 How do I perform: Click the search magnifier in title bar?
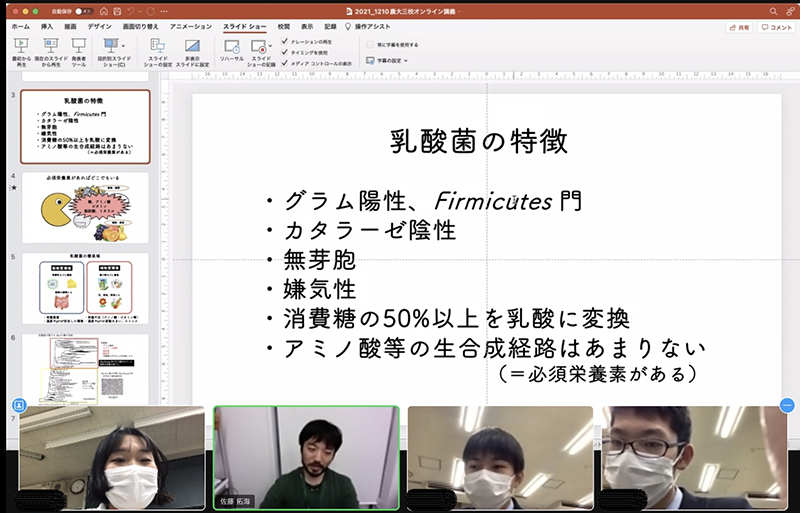coord(773,11)
